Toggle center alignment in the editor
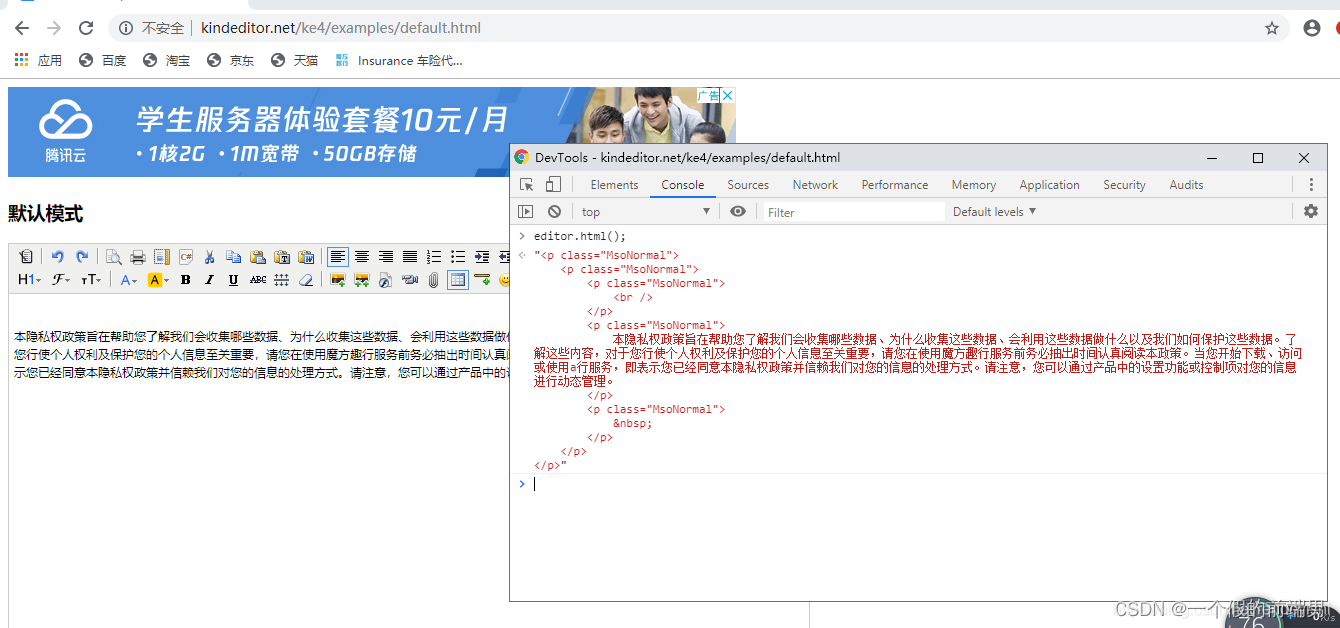Viewport: 1340px width, 628px height. pos(361,257)
